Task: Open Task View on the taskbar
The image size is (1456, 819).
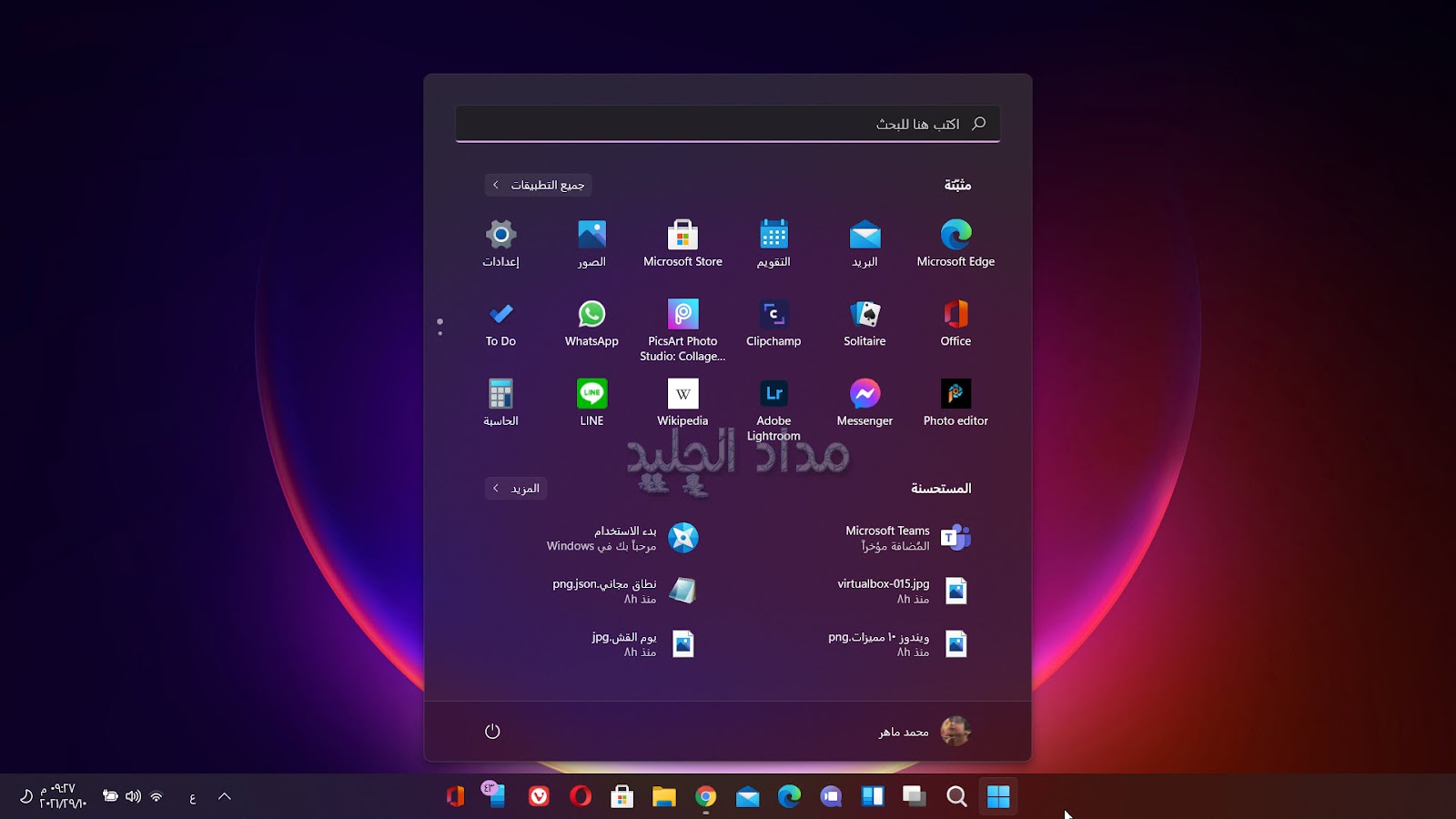Action: click(915, 797)
